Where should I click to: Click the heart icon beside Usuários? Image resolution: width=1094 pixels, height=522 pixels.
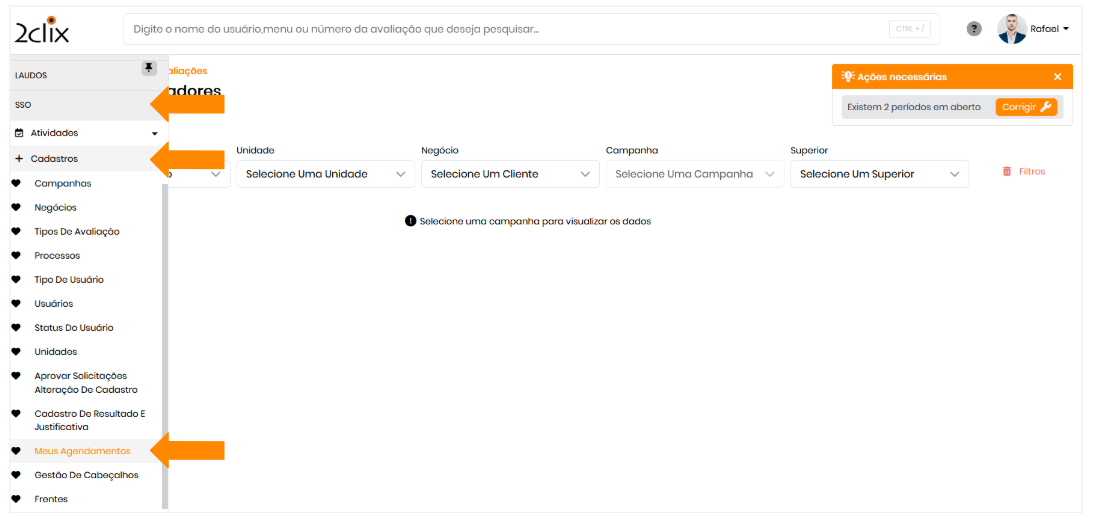pos(16,304)
